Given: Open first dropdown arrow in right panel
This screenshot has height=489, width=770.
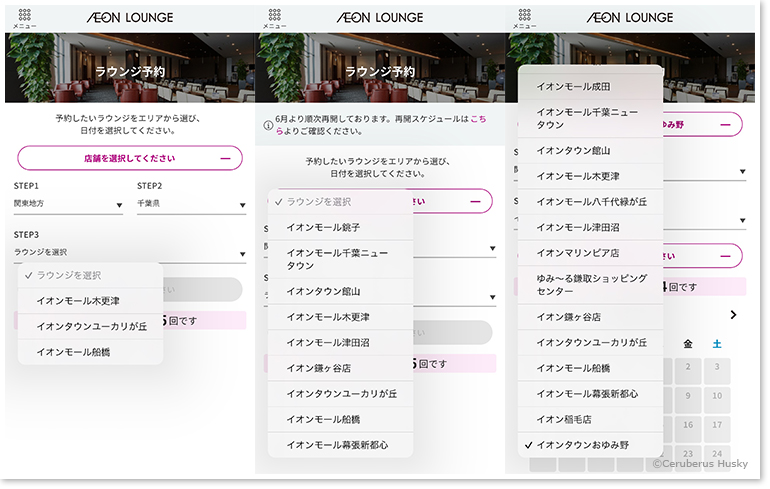Looking at the screenshot, I should tap(742, 171).
